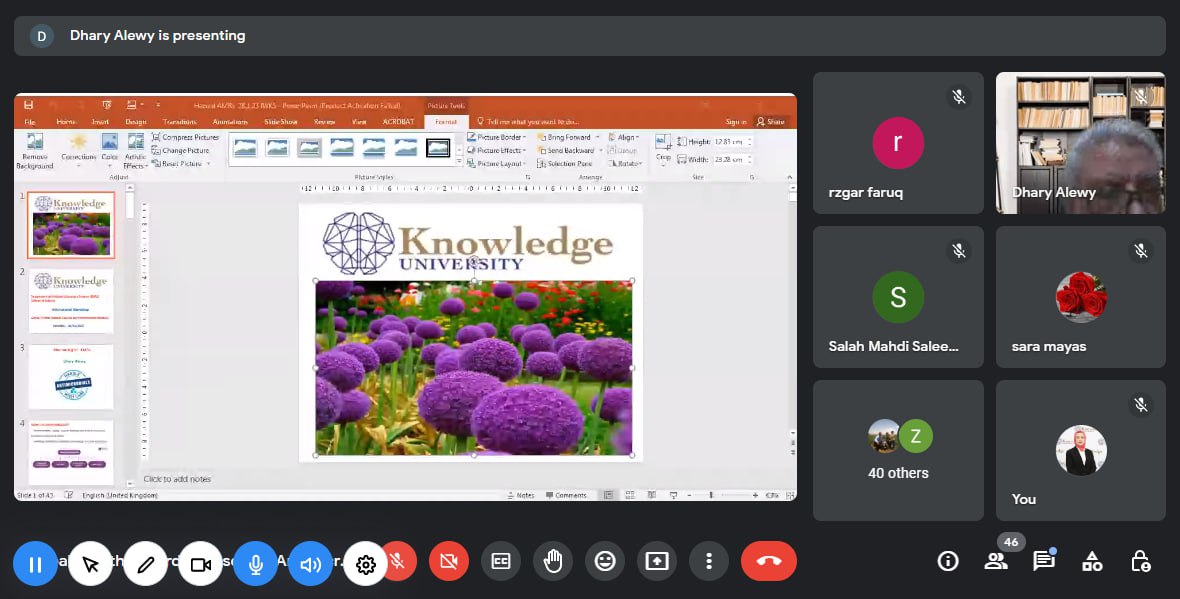1180x599 pixels.
Task: Open host controls lock icon
Action: (x=1140, y=561)
